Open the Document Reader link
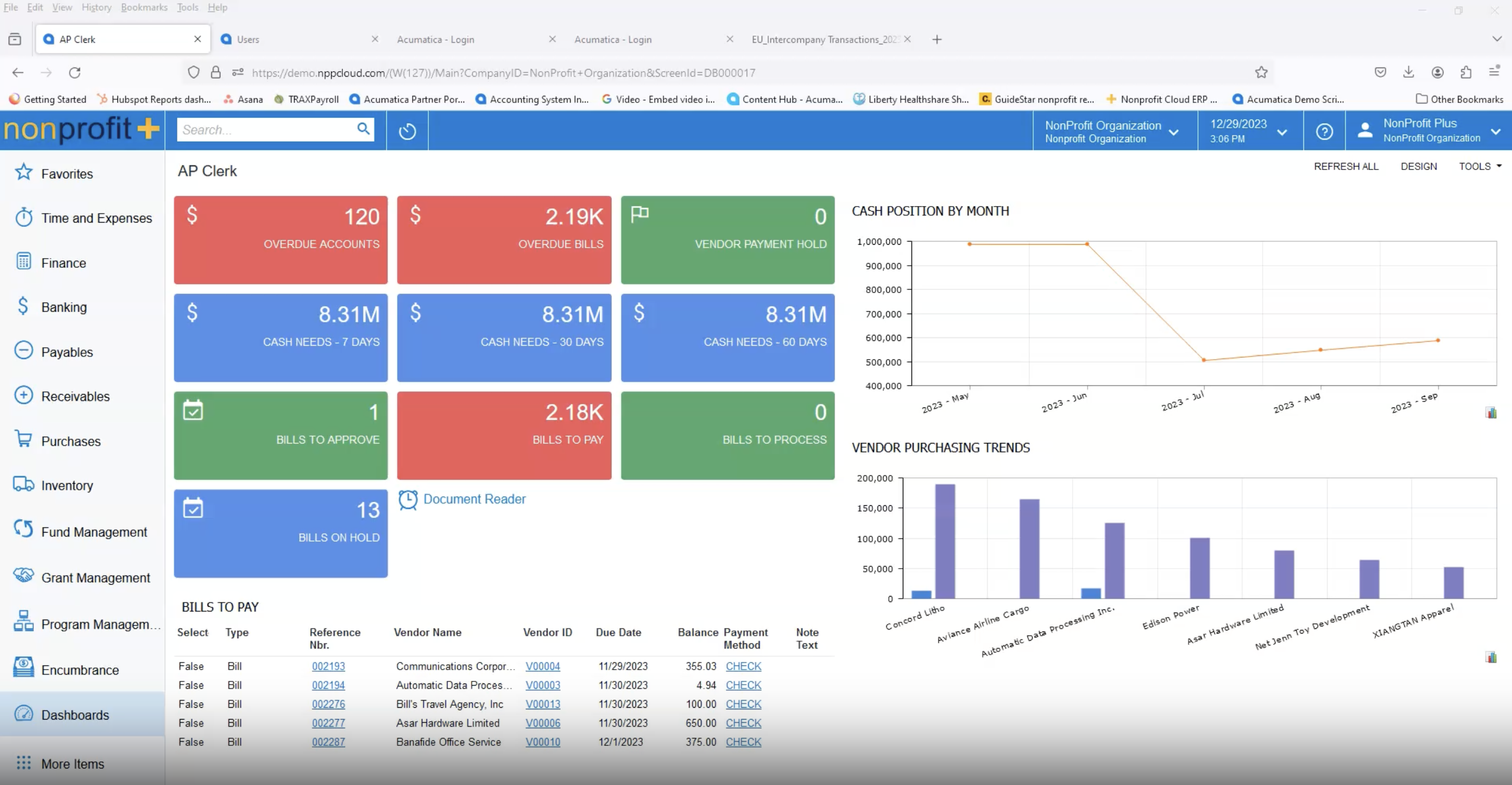Viewport: 1512px width, 785px height. click(x=474, y=499)
